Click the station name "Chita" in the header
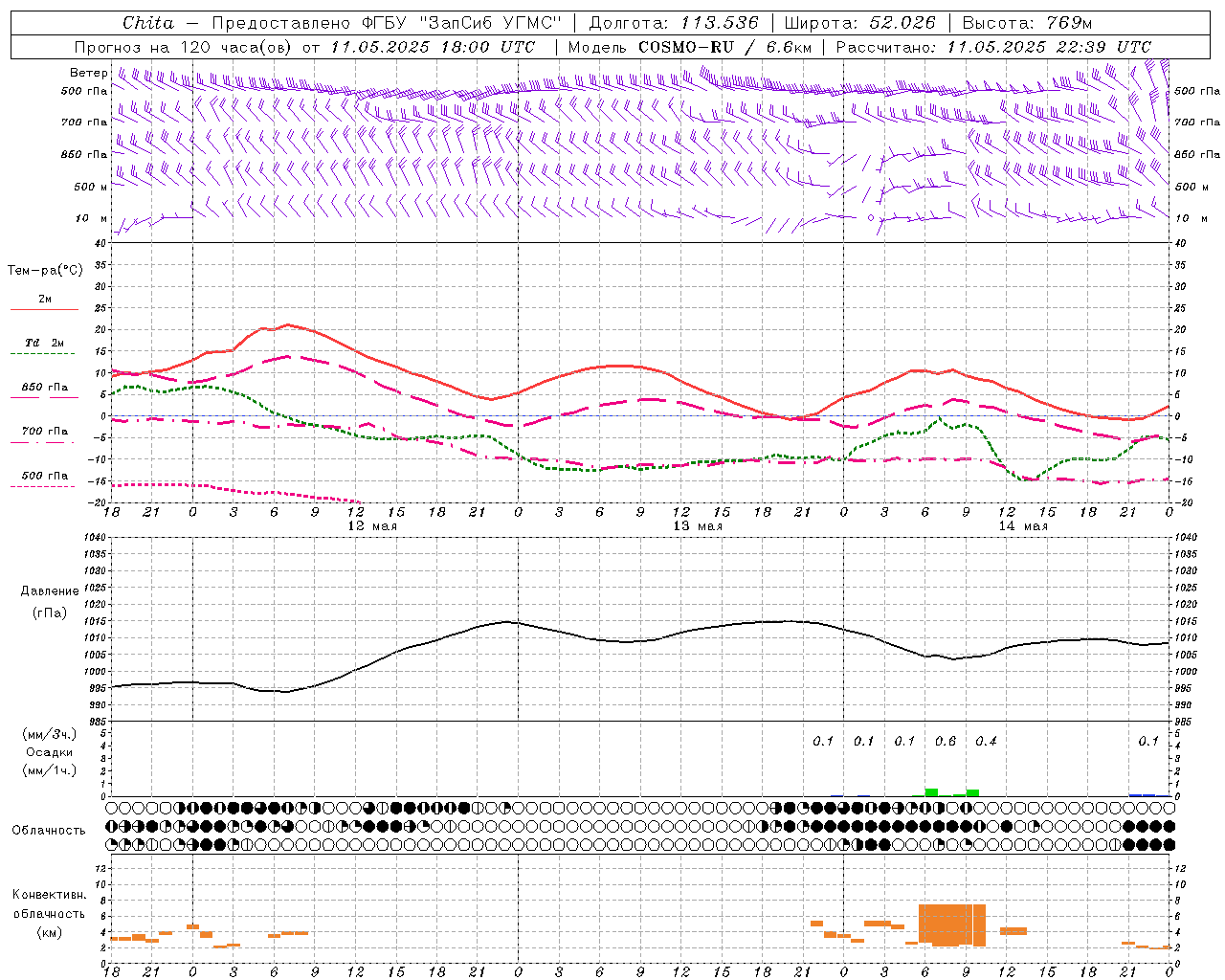The width and height of the screenshot is (1225, 980). click(148, 23)
